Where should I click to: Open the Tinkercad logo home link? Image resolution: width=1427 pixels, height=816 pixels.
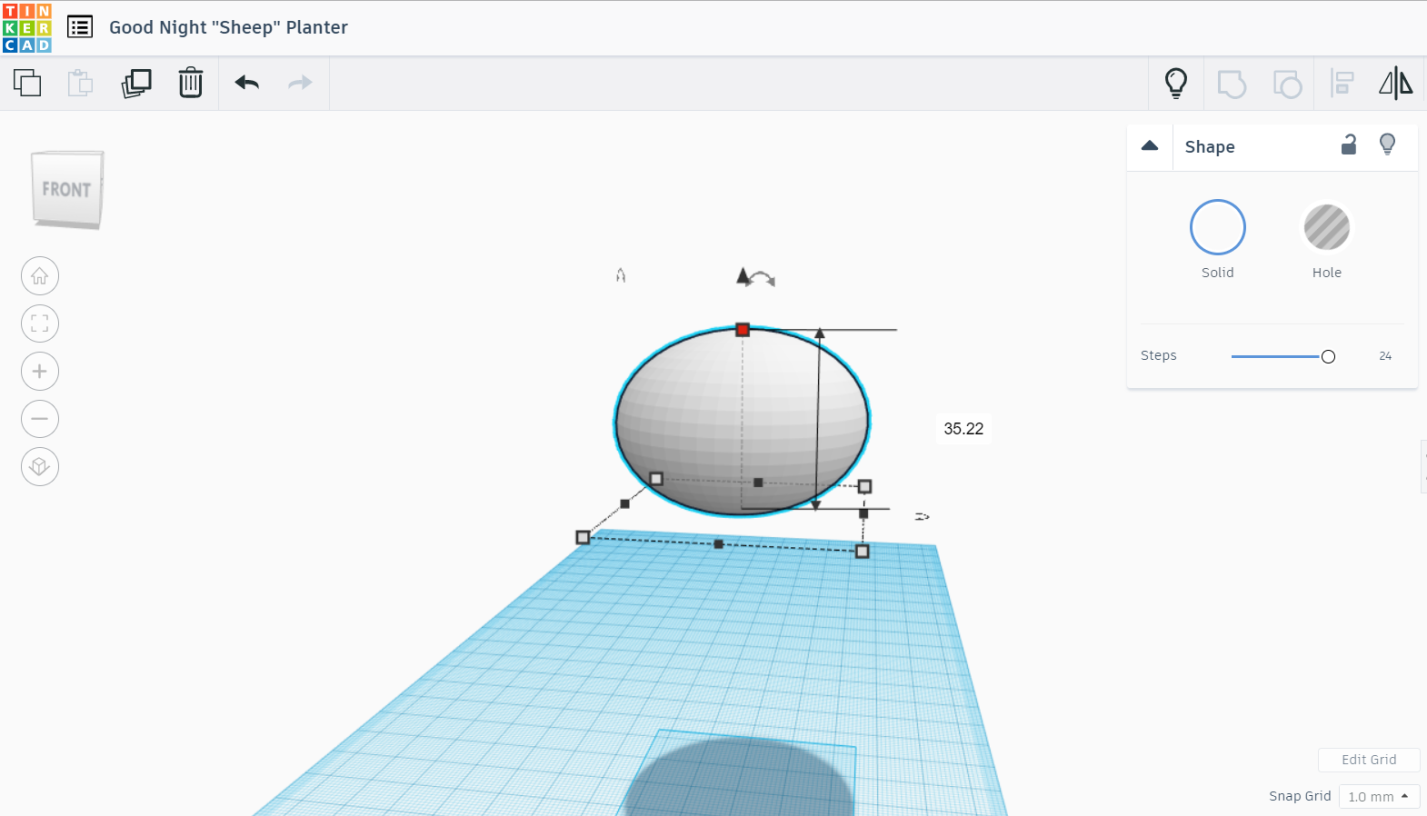[x=27, y=27]
